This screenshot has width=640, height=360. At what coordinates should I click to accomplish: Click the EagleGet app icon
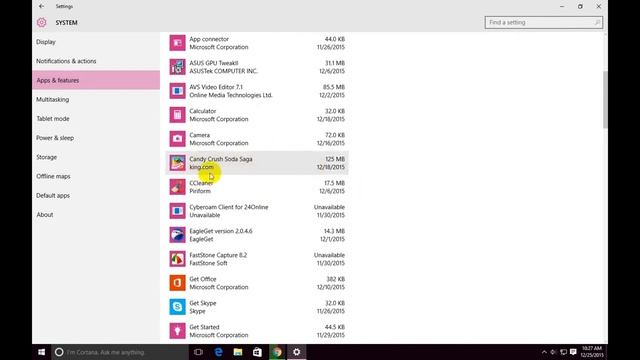click(x=178, y=235)
